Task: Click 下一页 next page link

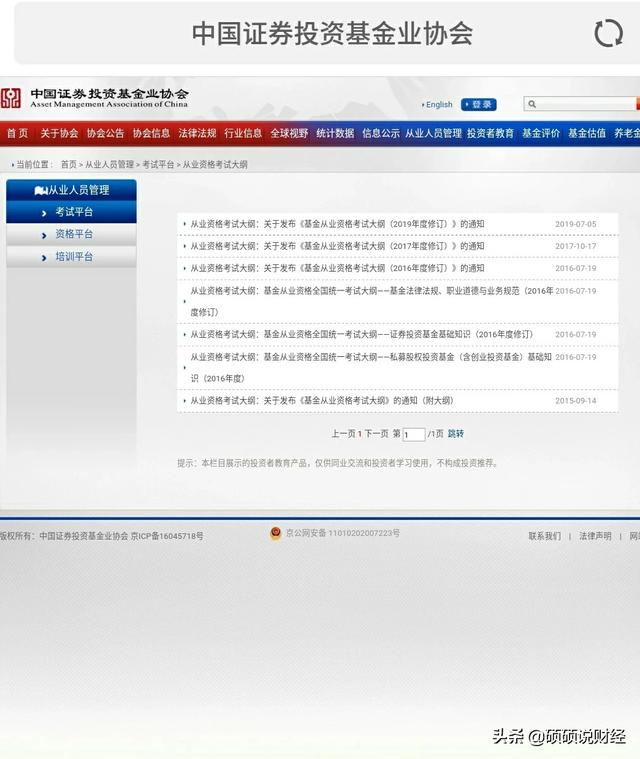Action: click(x=376, y=434)
